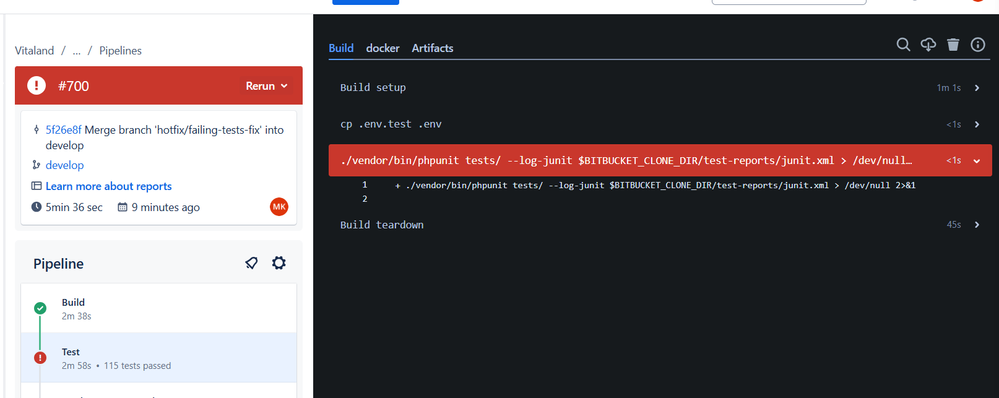Open step info circle icon

(978, 45)
